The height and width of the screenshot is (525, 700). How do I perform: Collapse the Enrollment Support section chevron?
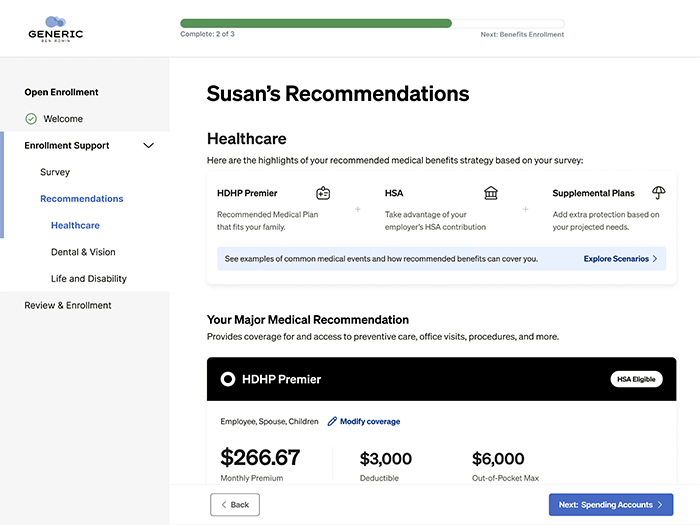click(x=149, y=146)
